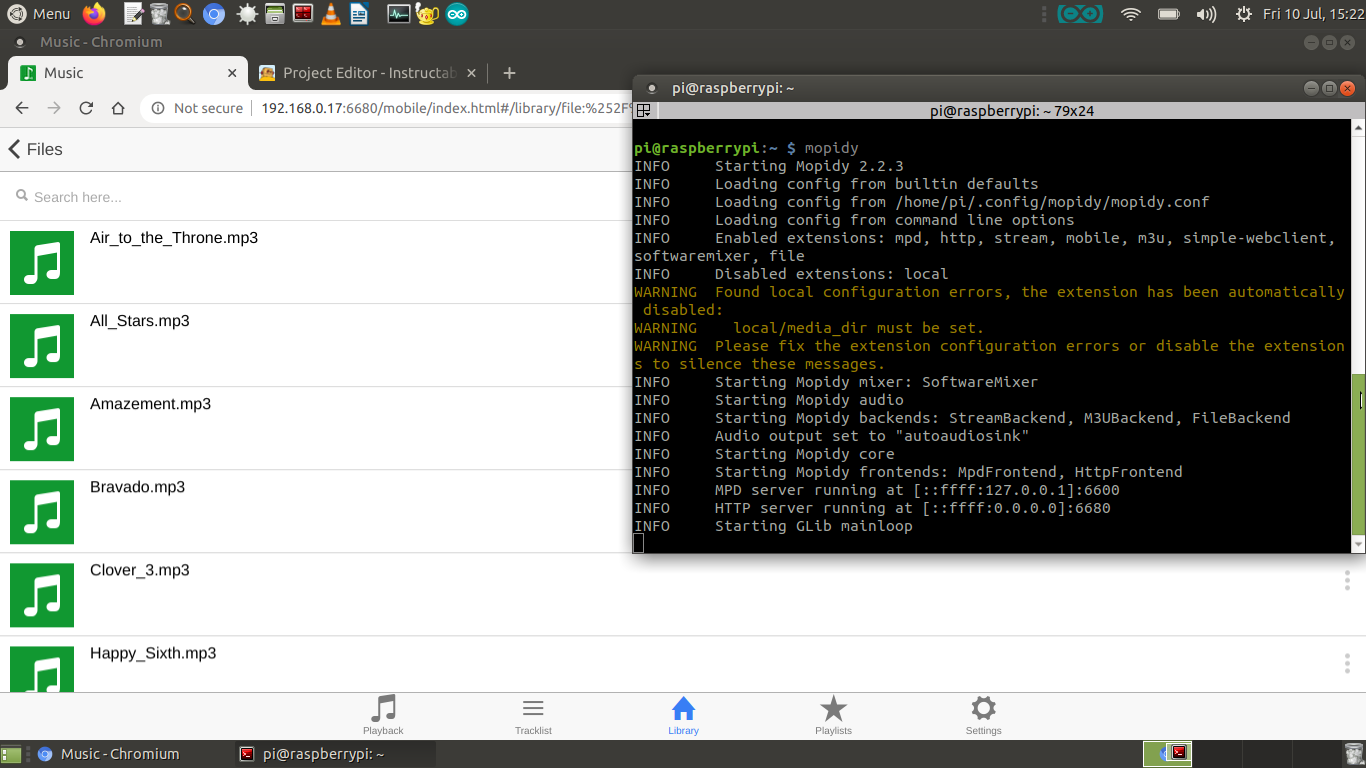1366x768 pixels.
Task: Open the clock calendar showing Fri 10 Jul
Action: (x=1312, y=14)
